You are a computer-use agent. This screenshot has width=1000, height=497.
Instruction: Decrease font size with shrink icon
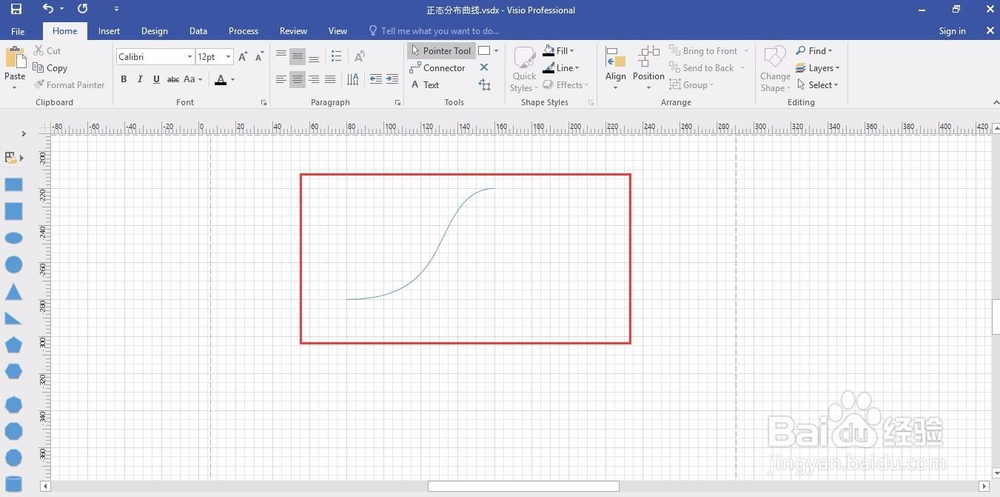pos(259,57)
